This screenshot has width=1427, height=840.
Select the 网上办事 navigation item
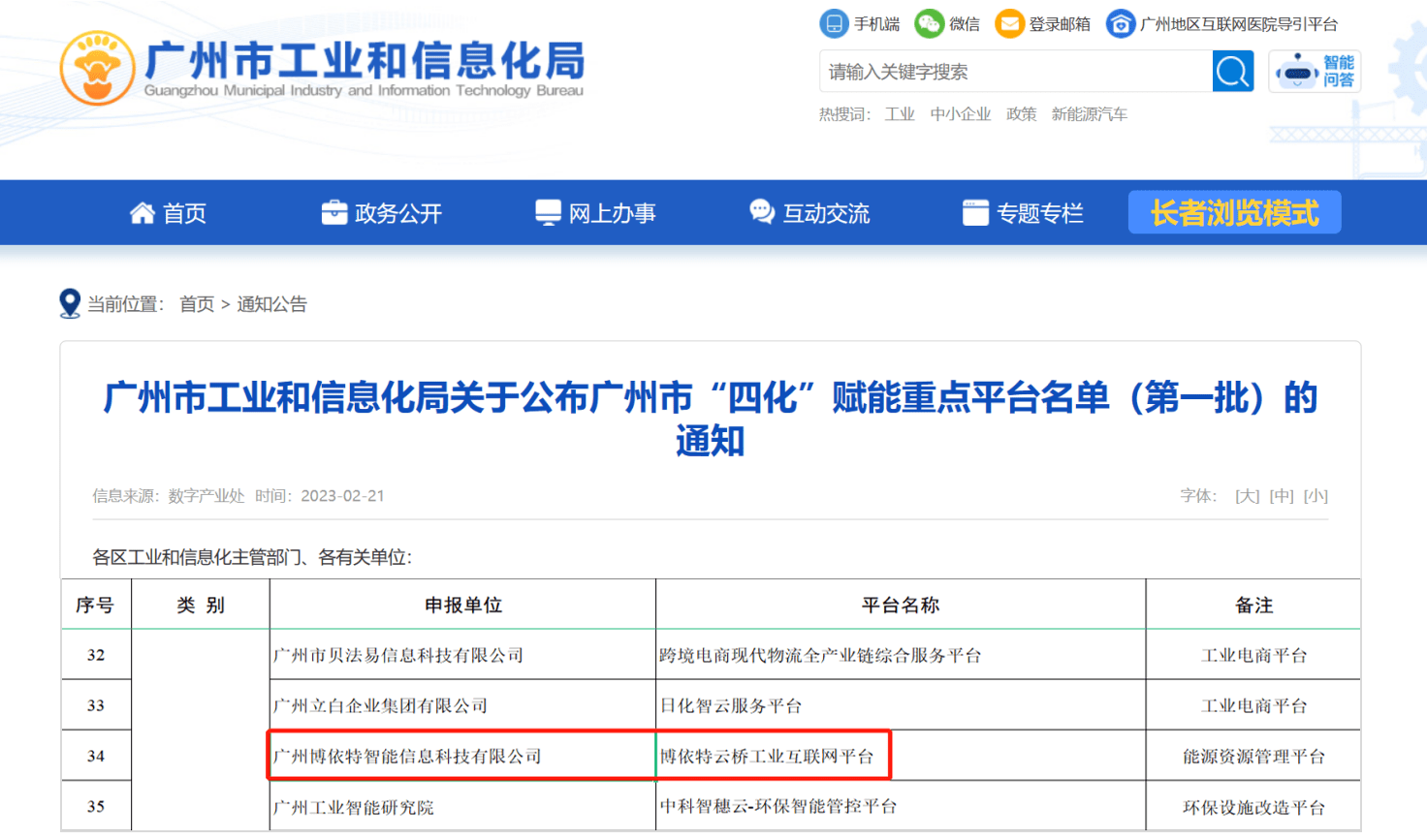pyautogui.click(x=595, y=213)
